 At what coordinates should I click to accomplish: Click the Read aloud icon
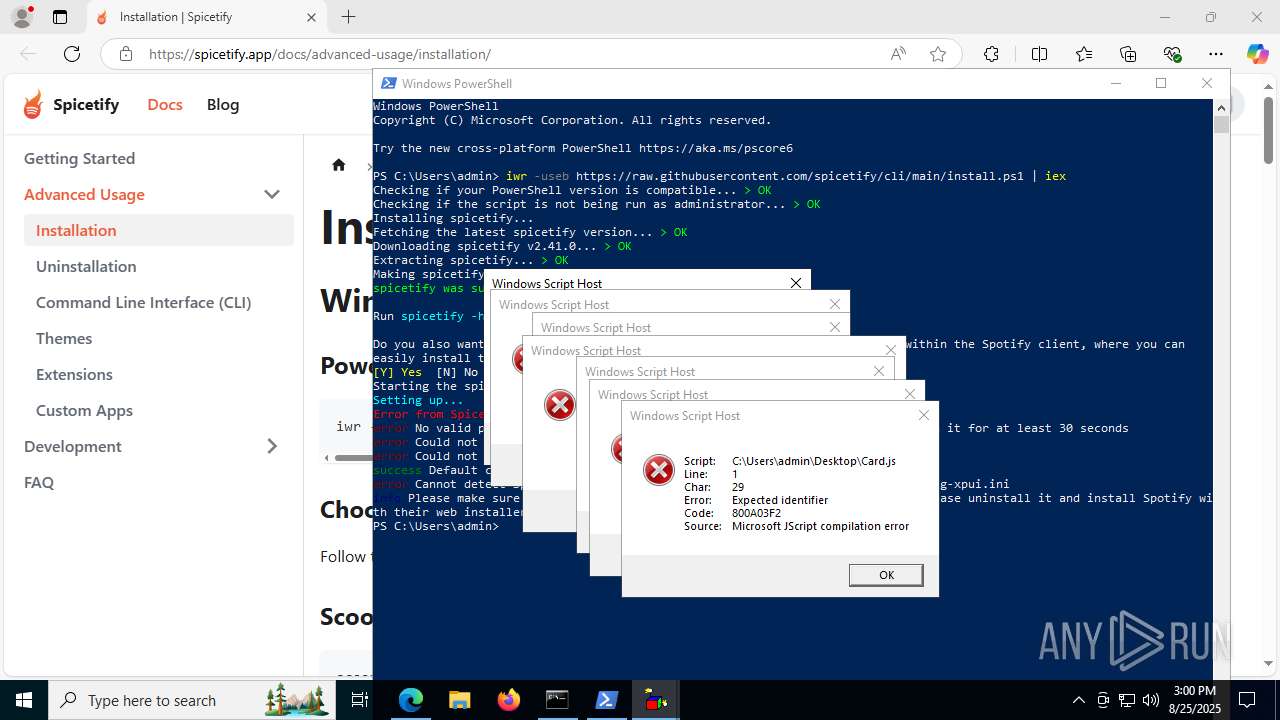898,54
